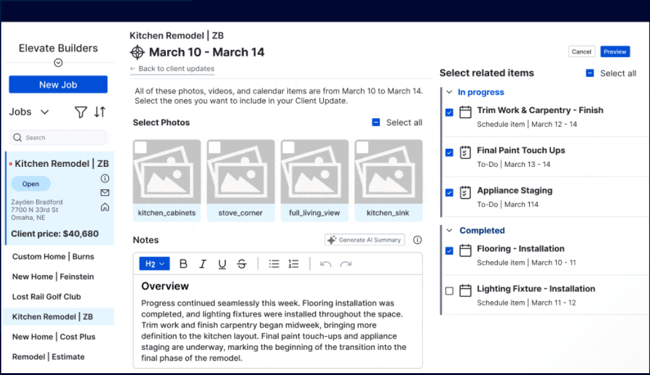Click the Cancel button
The height and width of the screenshot is (375, 650).
click(x=581, y=52)
